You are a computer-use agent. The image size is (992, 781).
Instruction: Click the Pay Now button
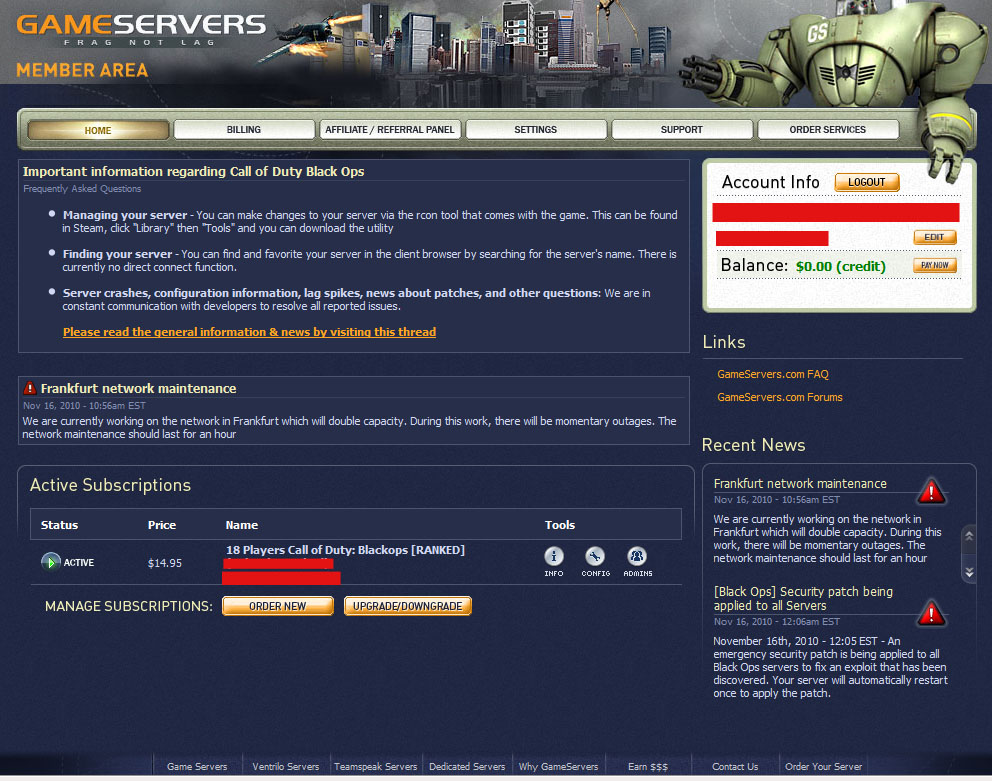(934, 265)
